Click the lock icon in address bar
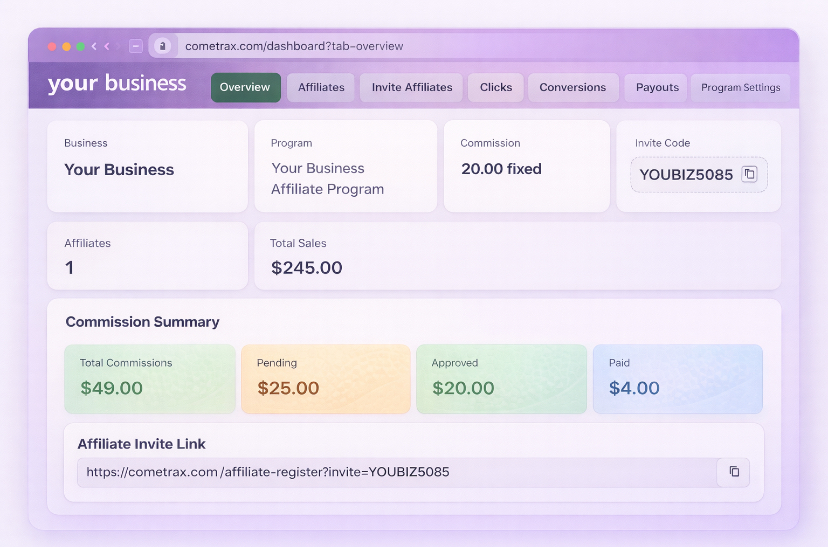This screenshot has height=547, width=828. [163, 46]
